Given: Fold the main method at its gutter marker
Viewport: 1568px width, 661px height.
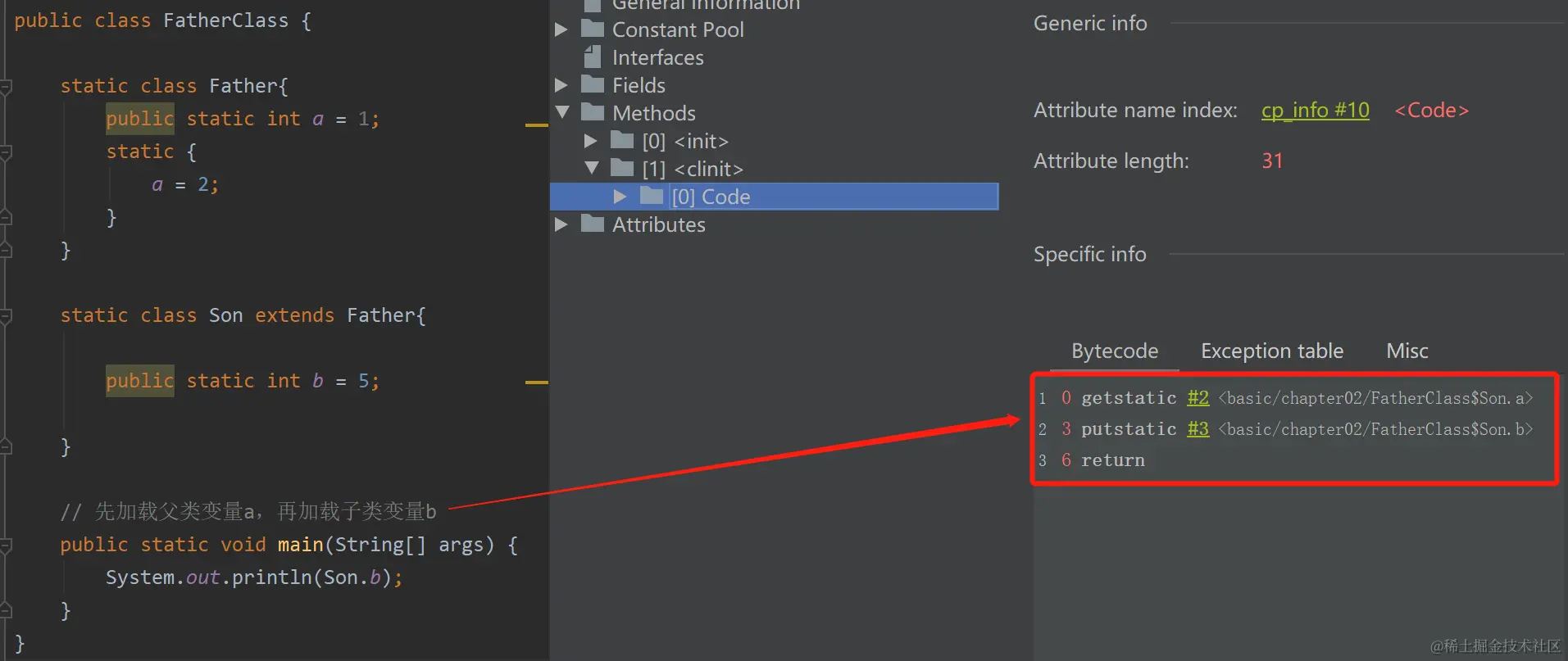Looking at the screenshot, I should (6, 545).
